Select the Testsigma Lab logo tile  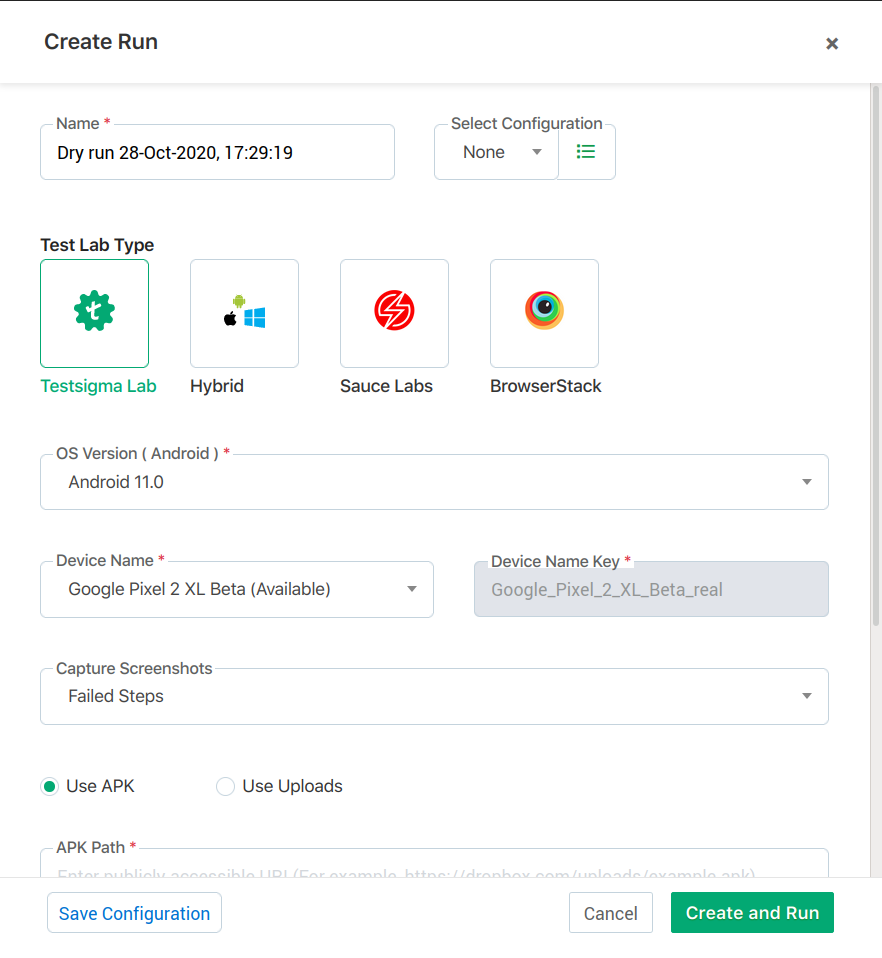(94, 313)
